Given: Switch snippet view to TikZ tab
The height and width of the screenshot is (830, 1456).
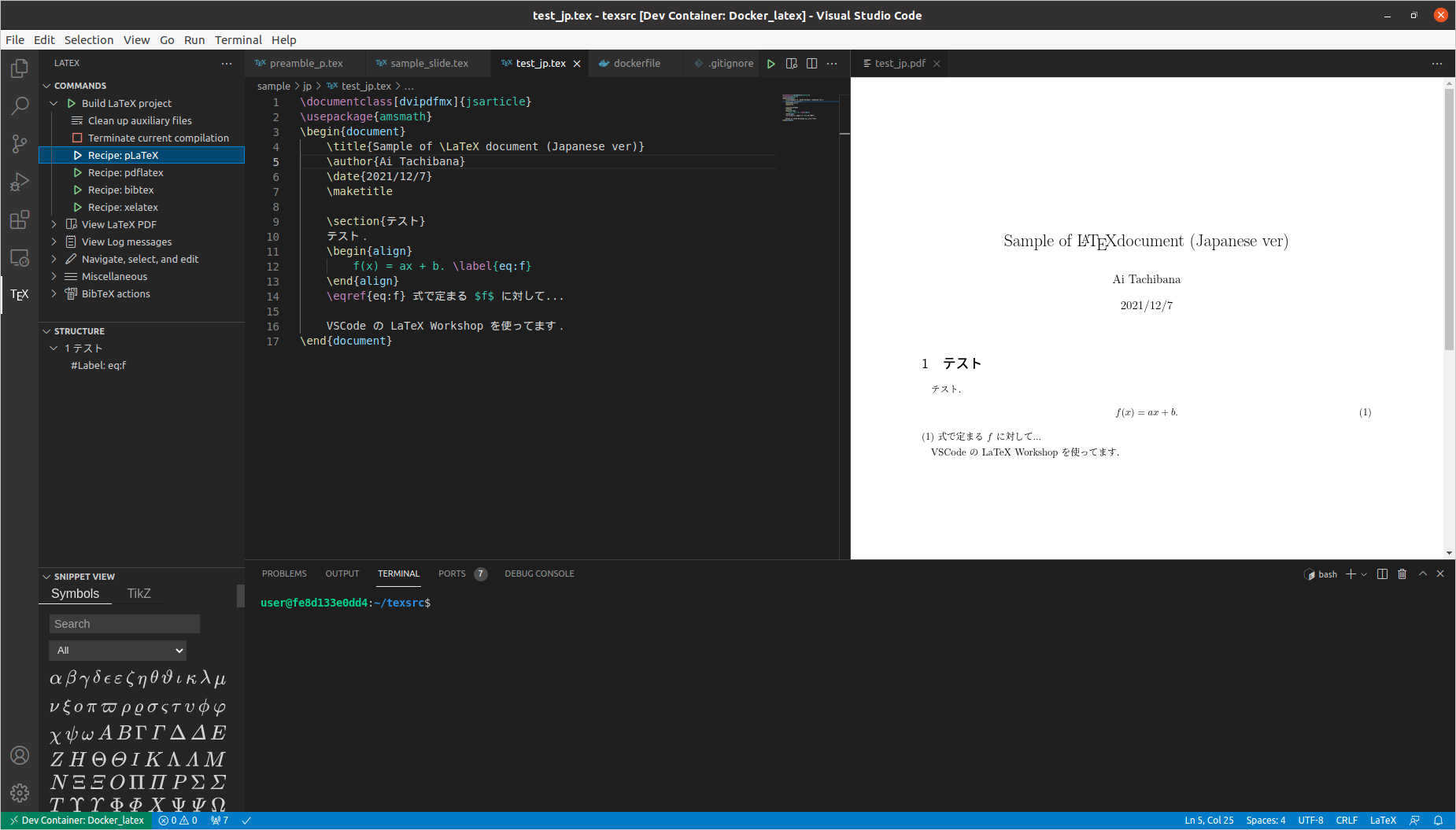Looking at the screenshot, I should (139, 594).
